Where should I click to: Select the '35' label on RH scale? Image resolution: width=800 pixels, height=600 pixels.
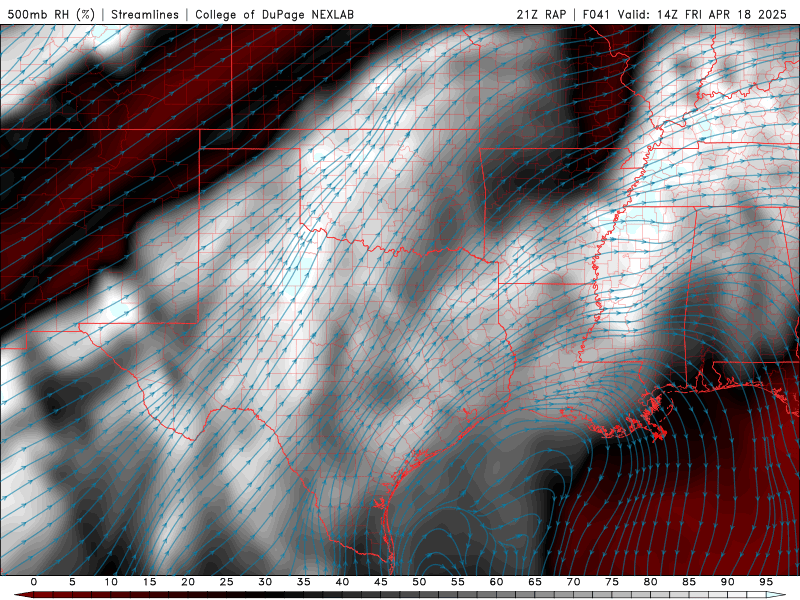(304, 582)
